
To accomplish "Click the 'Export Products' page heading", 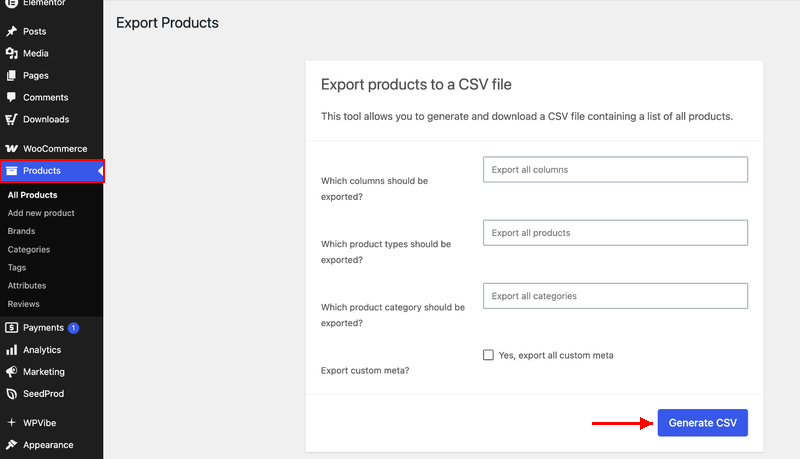I will 167,23.
